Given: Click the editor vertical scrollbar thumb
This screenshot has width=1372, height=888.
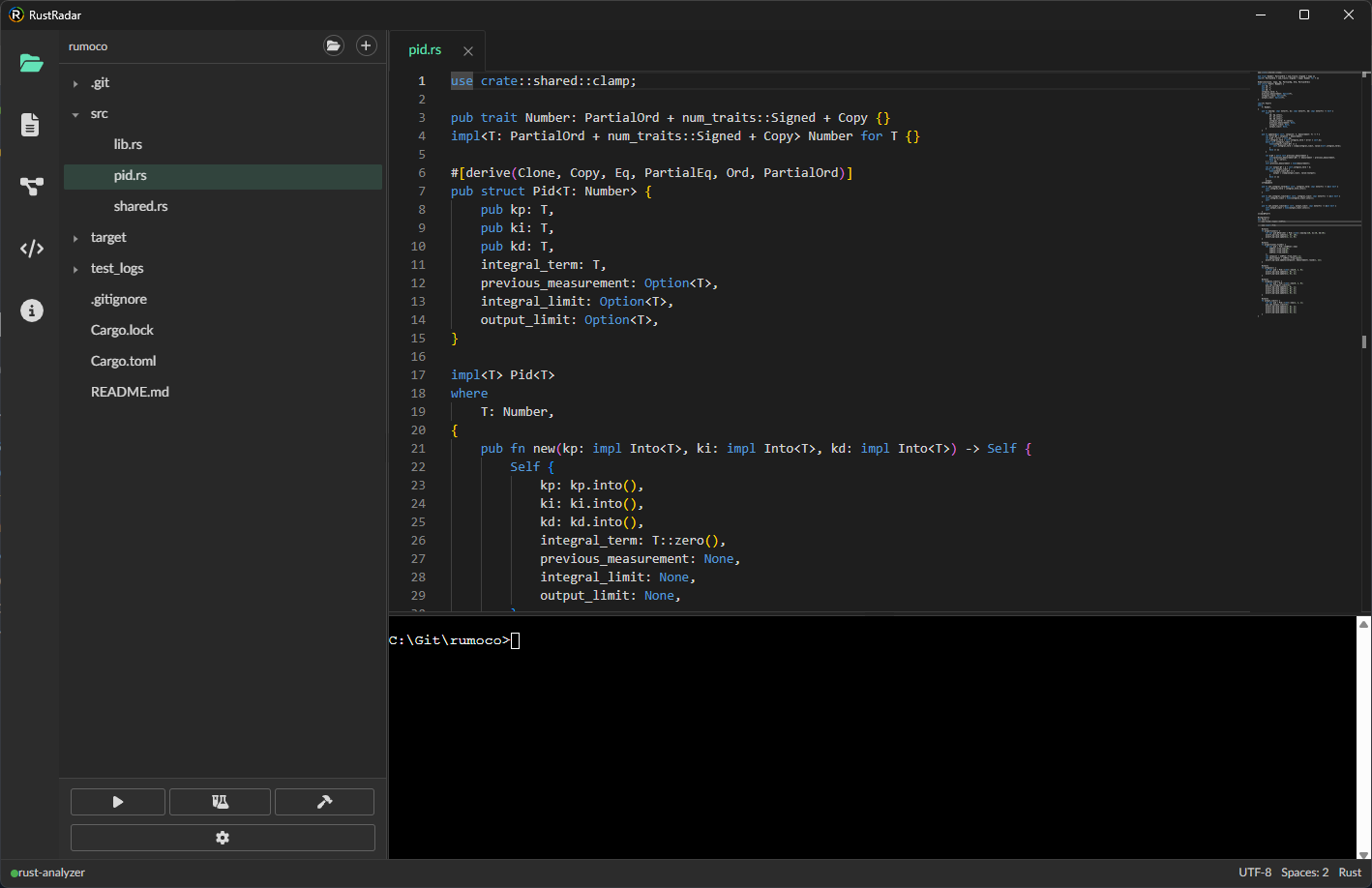Looking at the screenshot, I should [1364, 341].
